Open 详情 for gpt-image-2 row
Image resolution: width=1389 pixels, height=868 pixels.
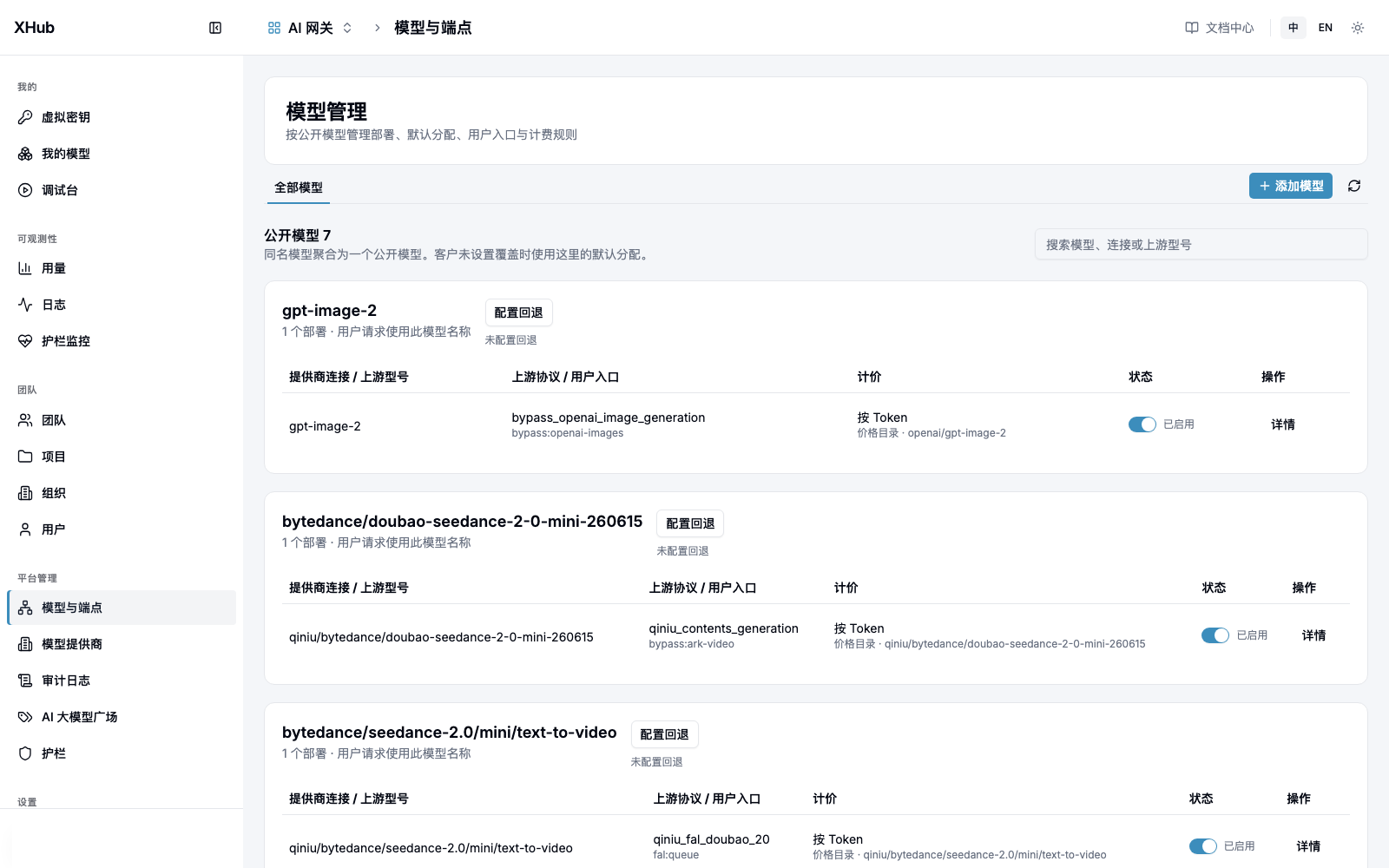(1283, 424)
